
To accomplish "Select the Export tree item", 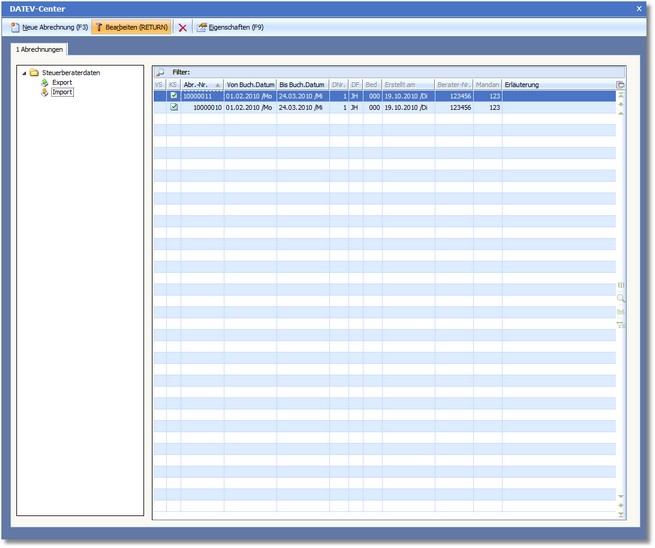I will click(x=62, y=82).
